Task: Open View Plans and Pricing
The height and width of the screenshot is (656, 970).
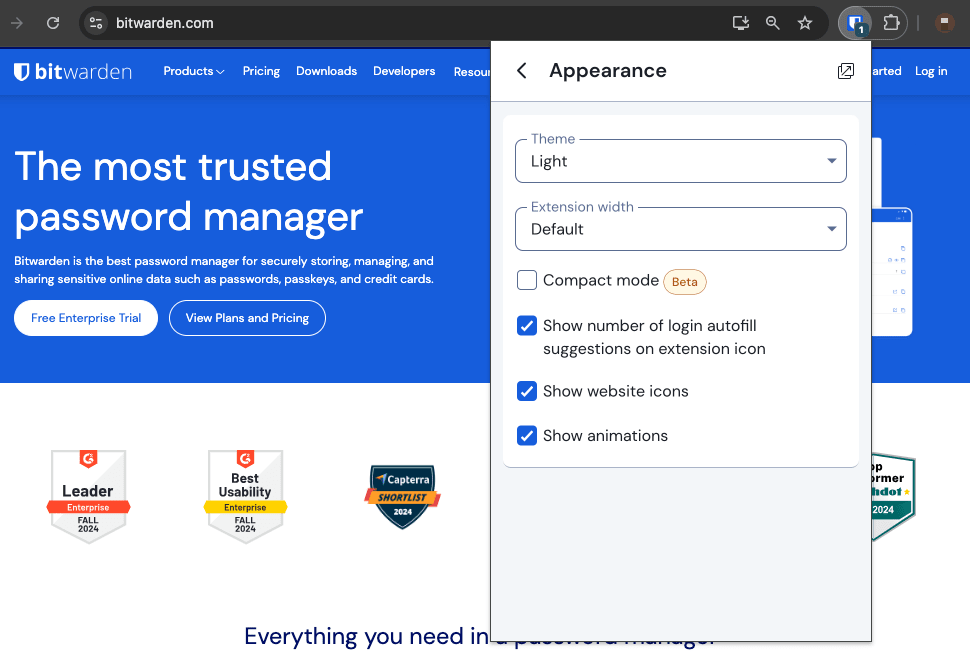Action: click(x=247, y=318)
